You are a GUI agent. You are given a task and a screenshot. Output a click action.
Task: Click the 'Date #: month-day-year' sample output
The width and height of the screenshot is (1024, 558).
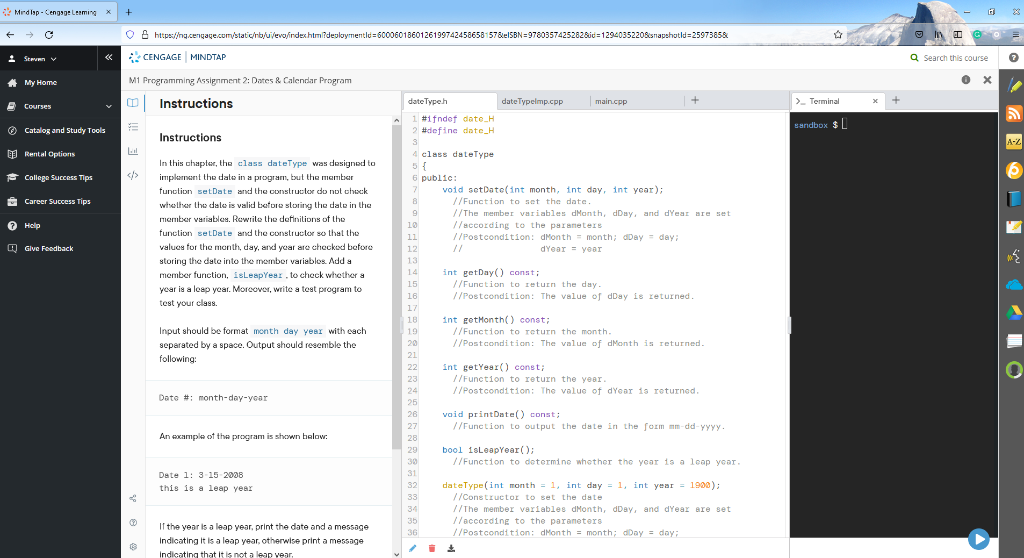pos(213,397)
